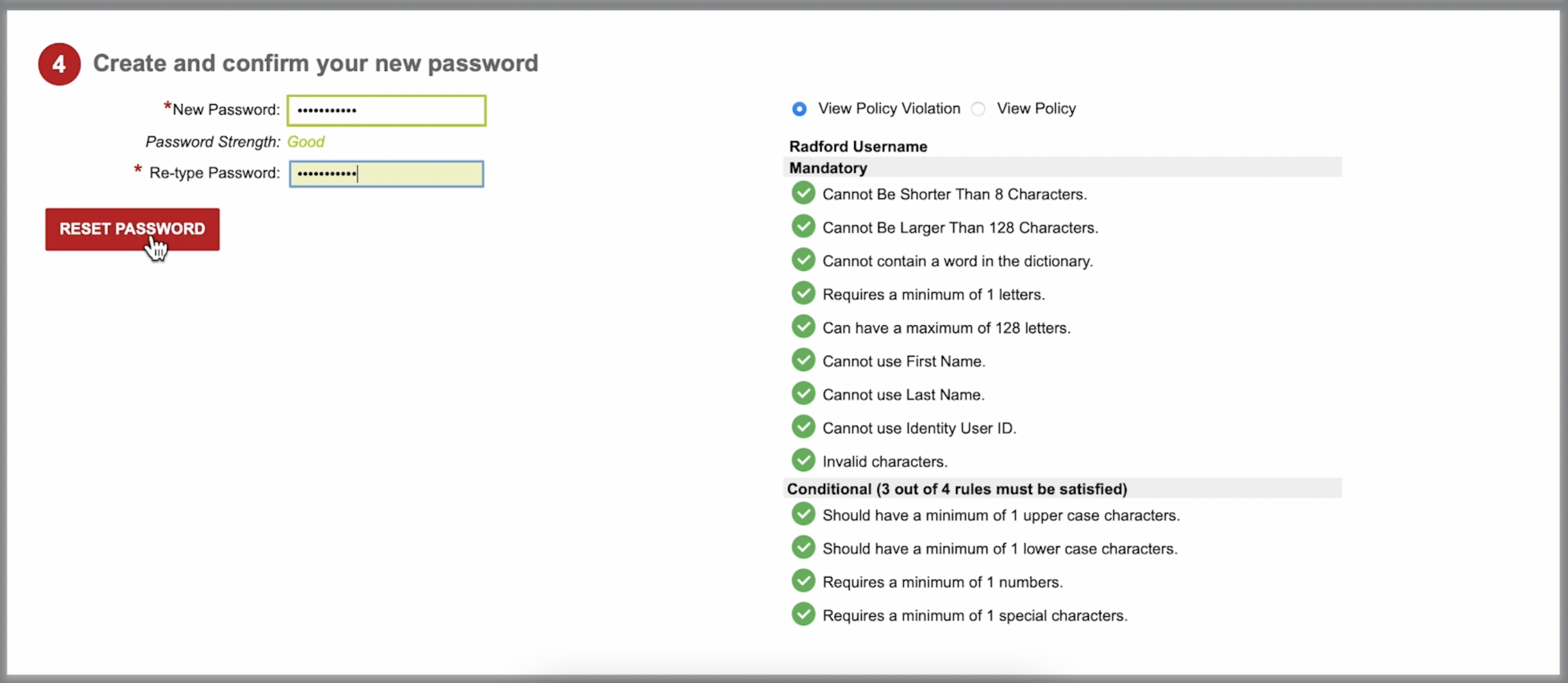Click checkmark next to Cannot Be Larger Than 128

pyautogui.click(x=804, y=226)
